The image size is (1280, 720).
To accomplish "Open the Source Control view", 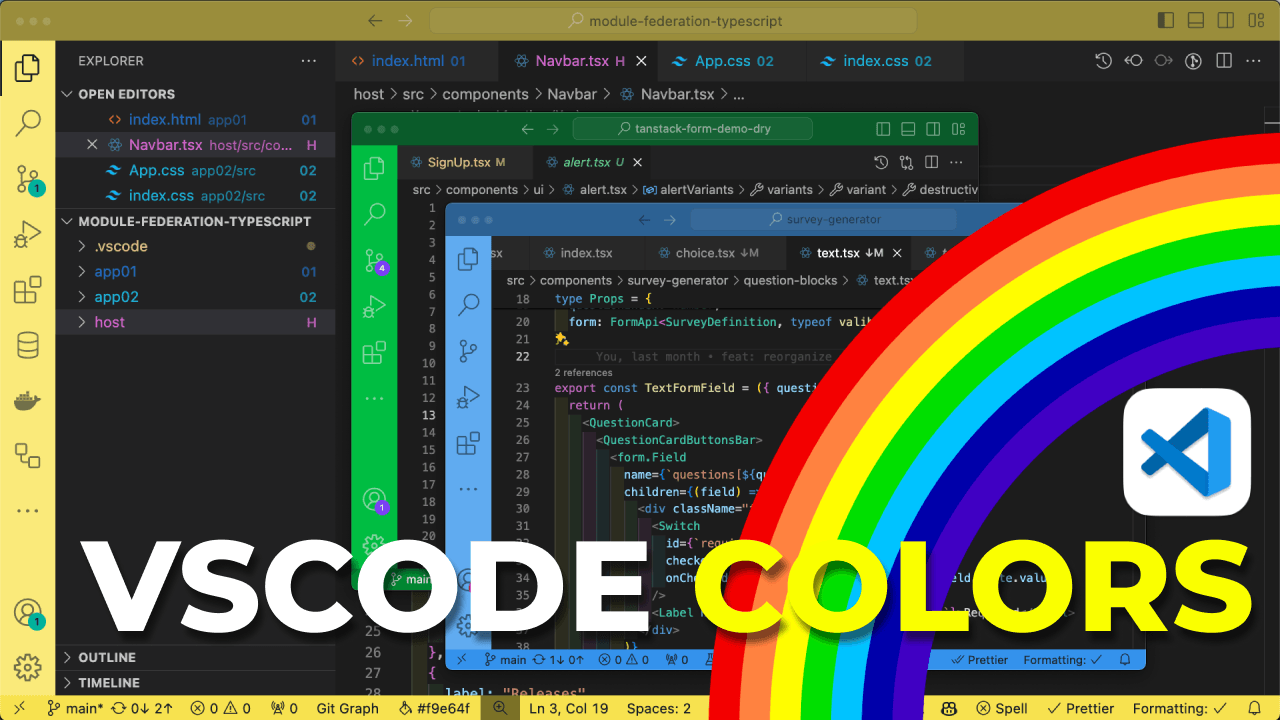I will [x=27, y=176].
